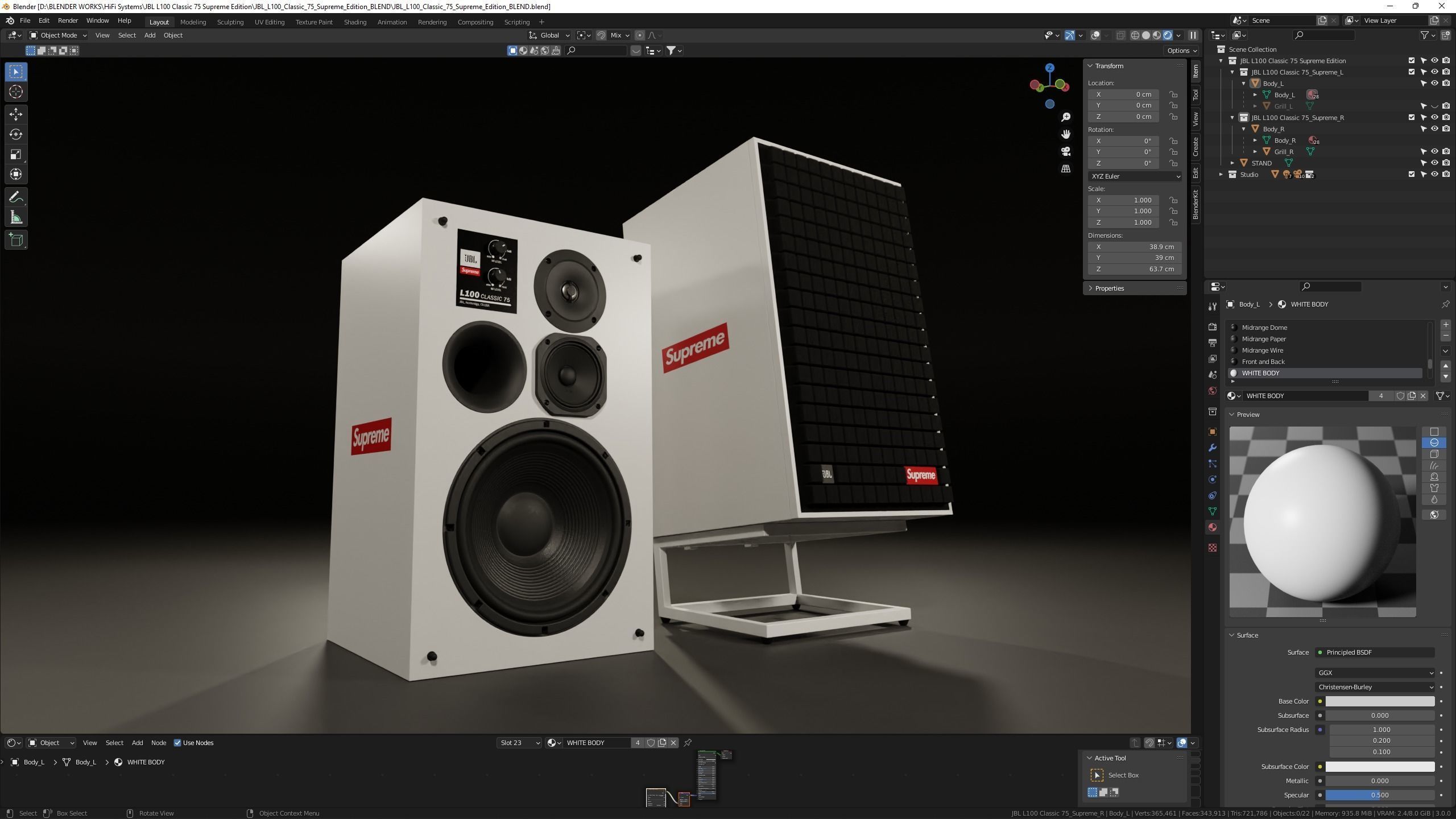This screenshot has width=1456, height=819.
Task: Click the Move view hand icon
Action: pyautogui.click(x=1066, y=134)
